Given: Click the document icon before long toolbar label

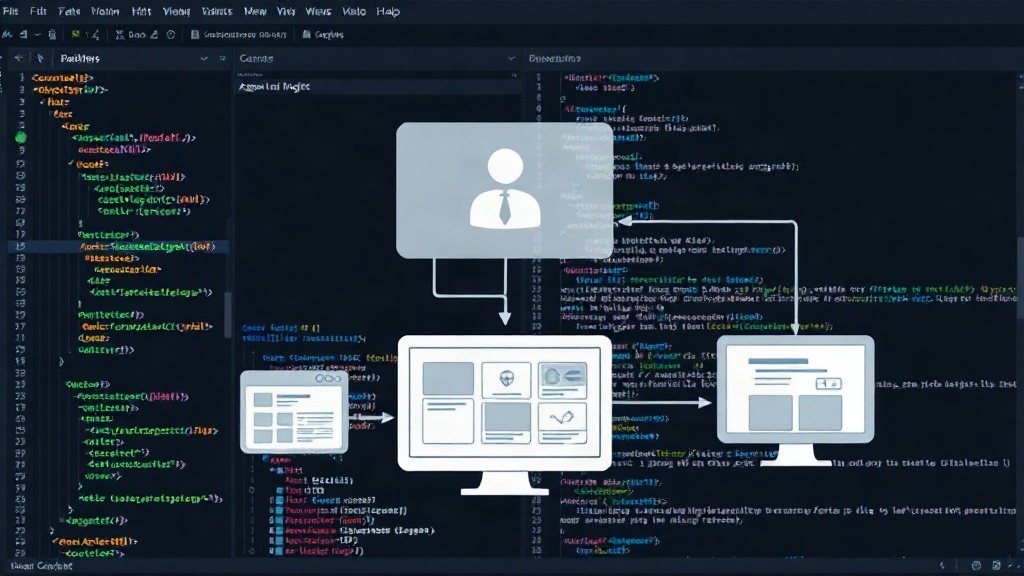Looking at the screenshot, I should pos(195,35).
